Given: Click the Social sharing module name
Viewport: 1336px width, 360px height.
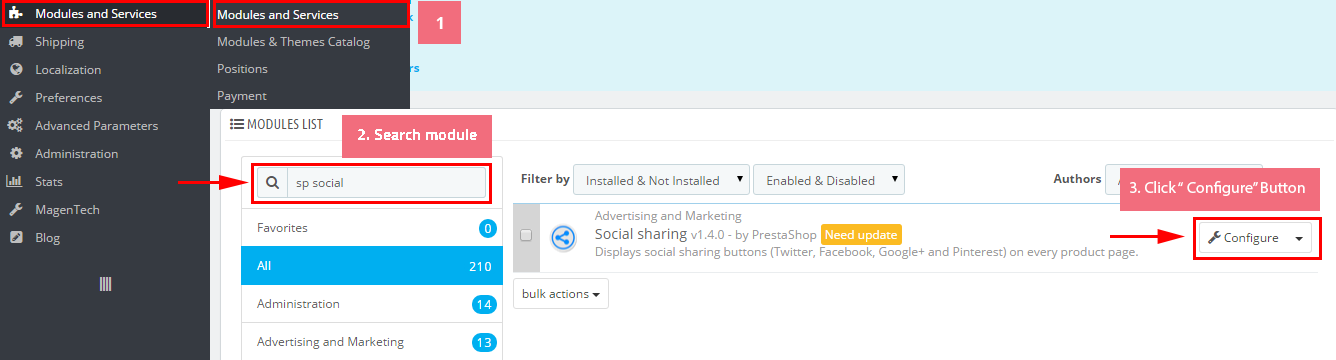Looking at the screenshot, I should coord(641,234).
